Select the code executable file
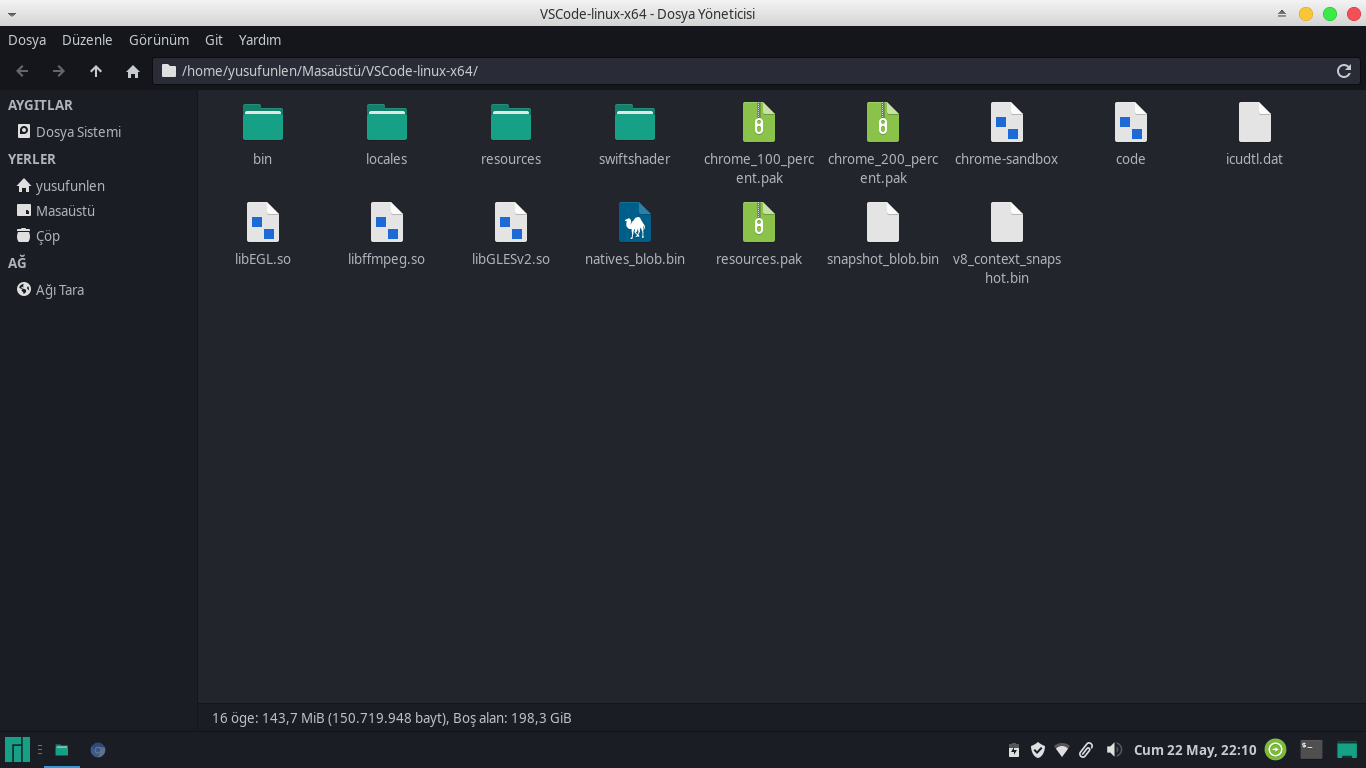The width and height of the screenshot is (1366, 768). [1131, 122]
